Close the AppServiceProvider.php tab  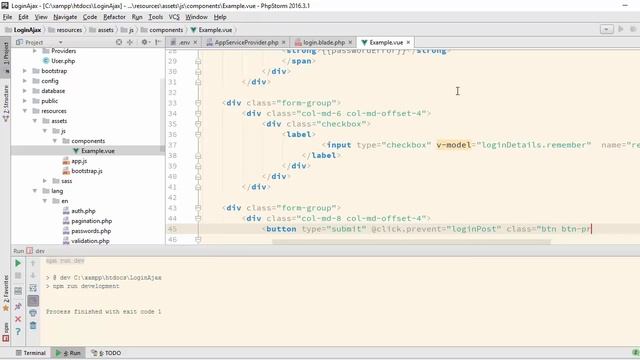[284, 42]
